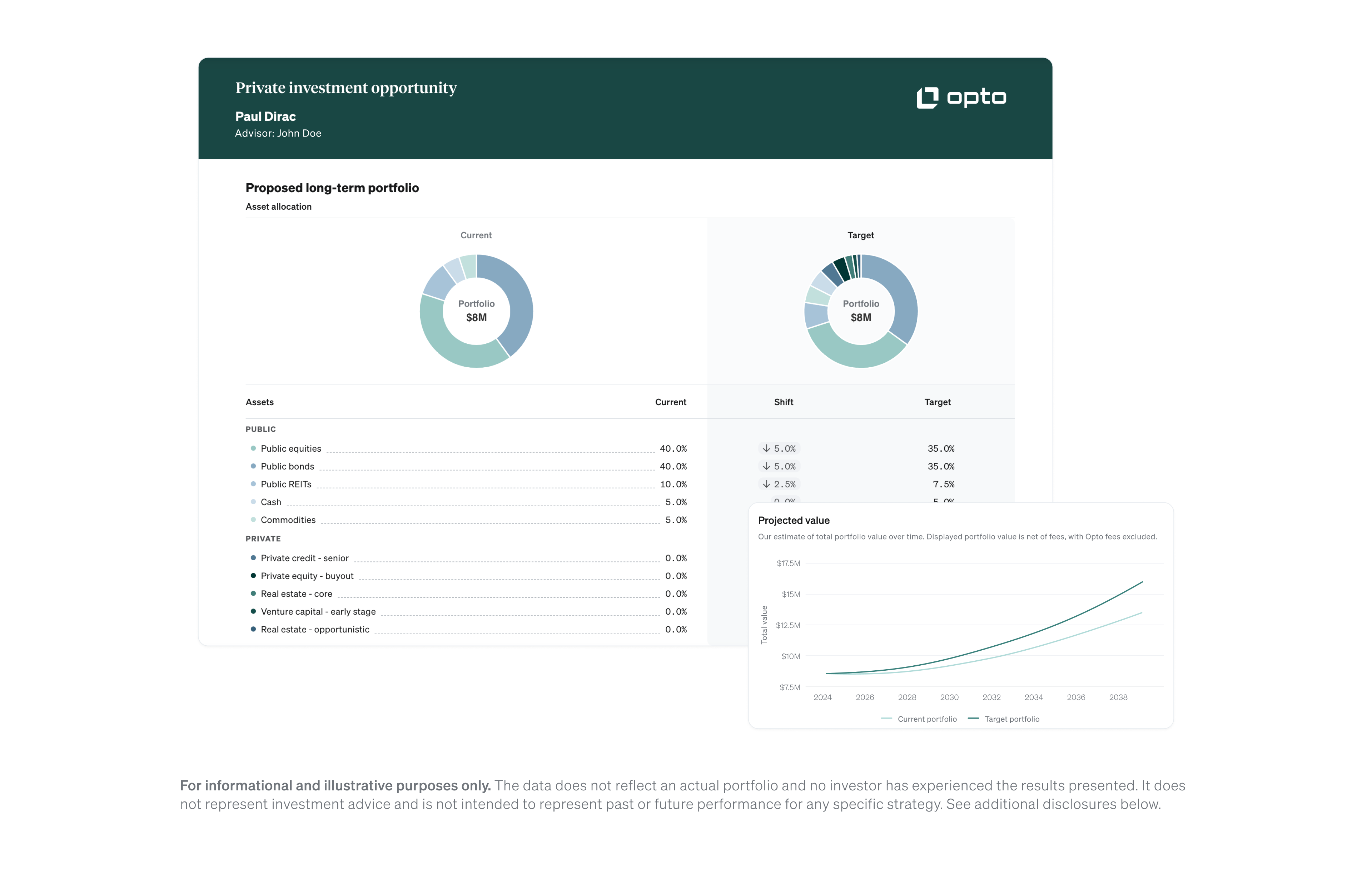The image size is (1372, 869).
Task: Click the 'Cash' row label
Action: coord(271,502)
